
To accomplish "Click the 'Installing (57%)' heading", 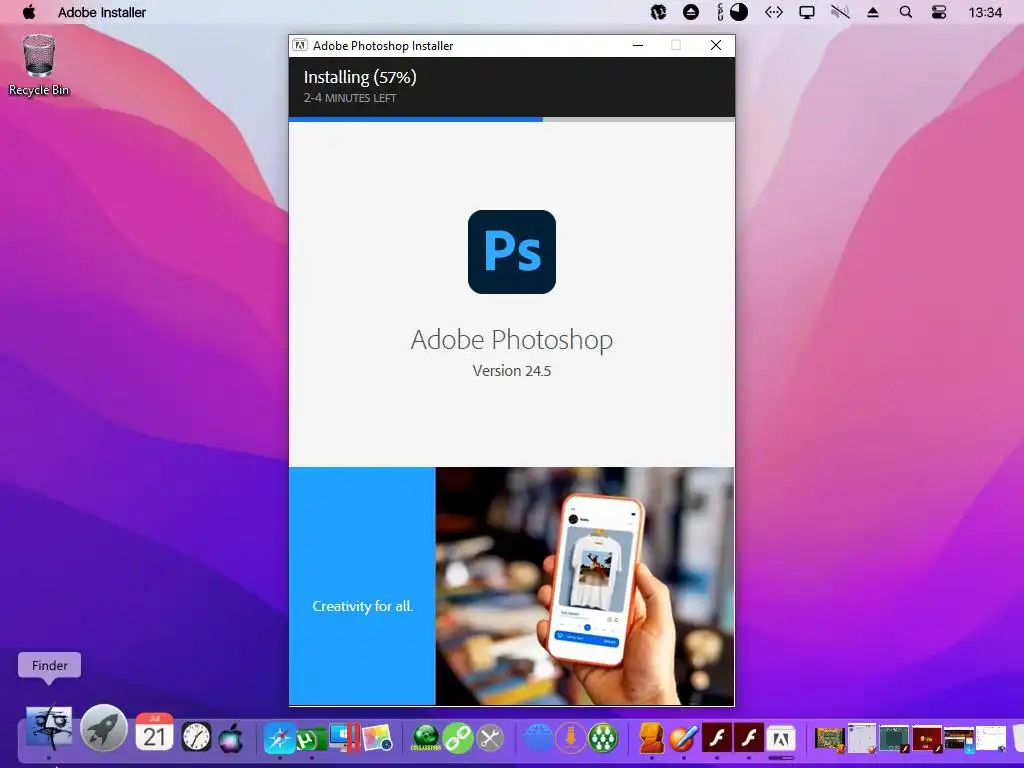I will tap(360, 77).
